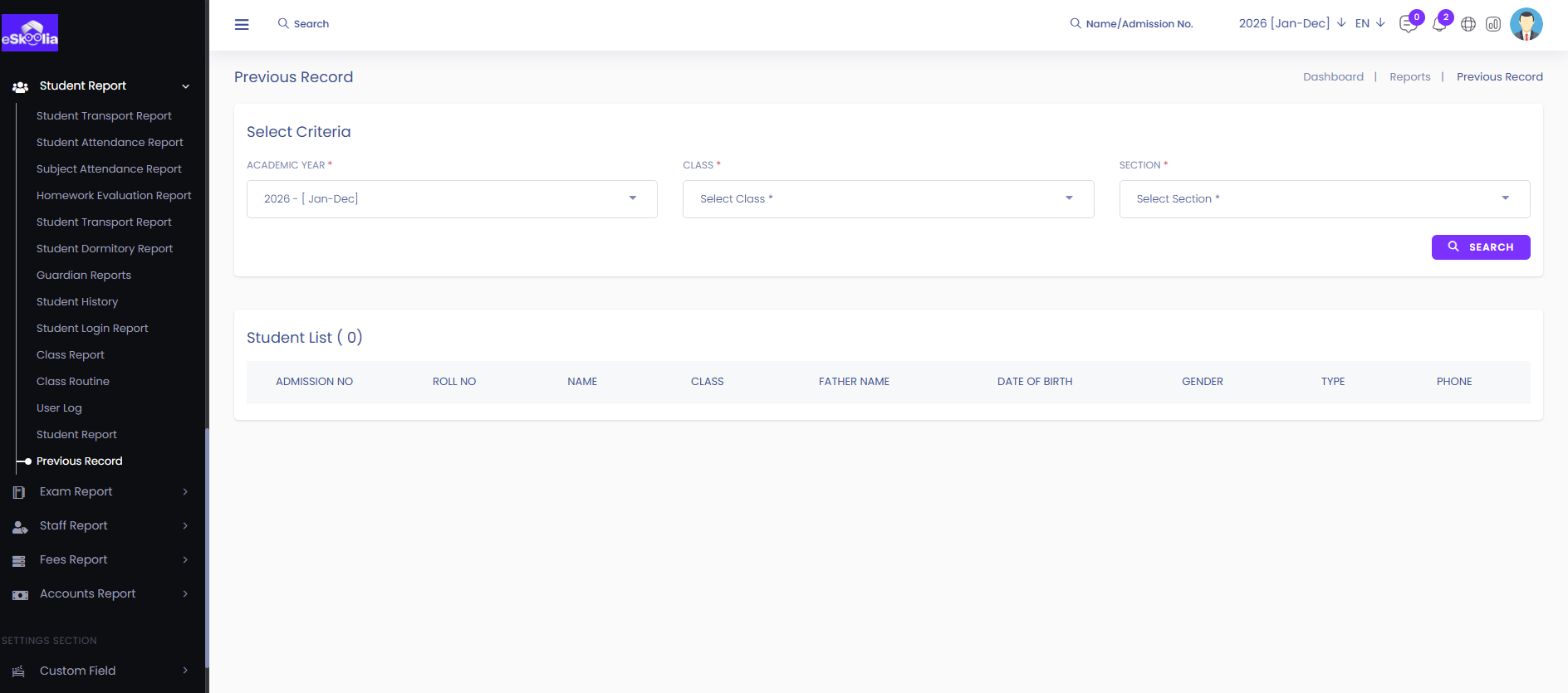
Task: Open the Select Section dropdown
Action: (1324, 199)
